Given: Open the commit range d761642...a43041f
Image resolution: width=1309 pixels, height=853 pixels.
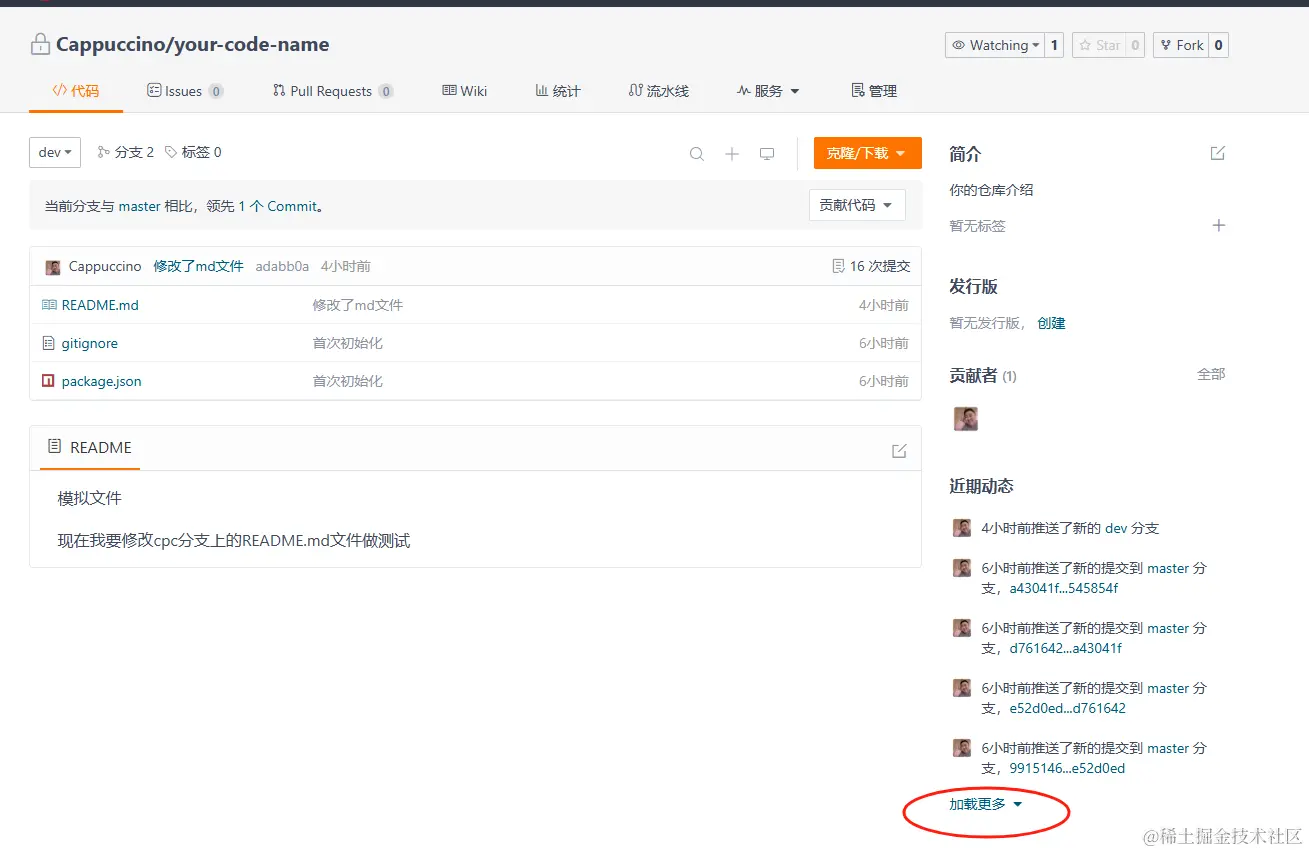Looking at the screenshot, I should 1066,648.
